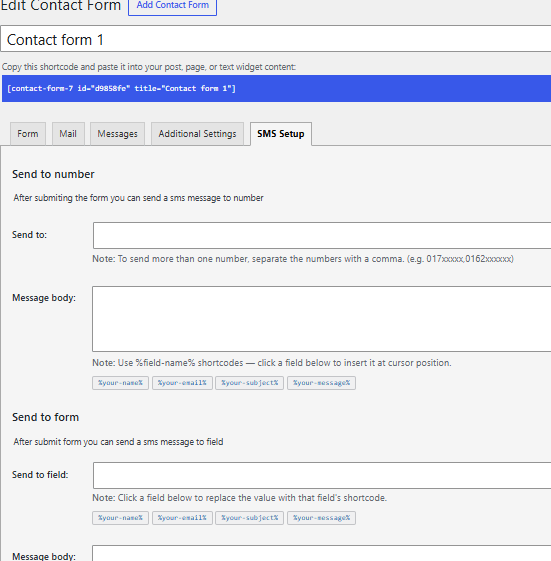Viewport: 551px width, 561px height.
Task: Click the Copy this shortcode instruction text
Action: (149, 67)
